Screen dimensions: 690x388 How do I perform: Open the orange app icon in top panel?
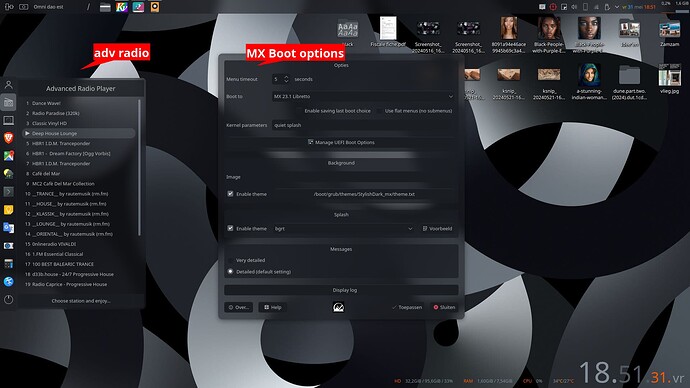[155, 7]
